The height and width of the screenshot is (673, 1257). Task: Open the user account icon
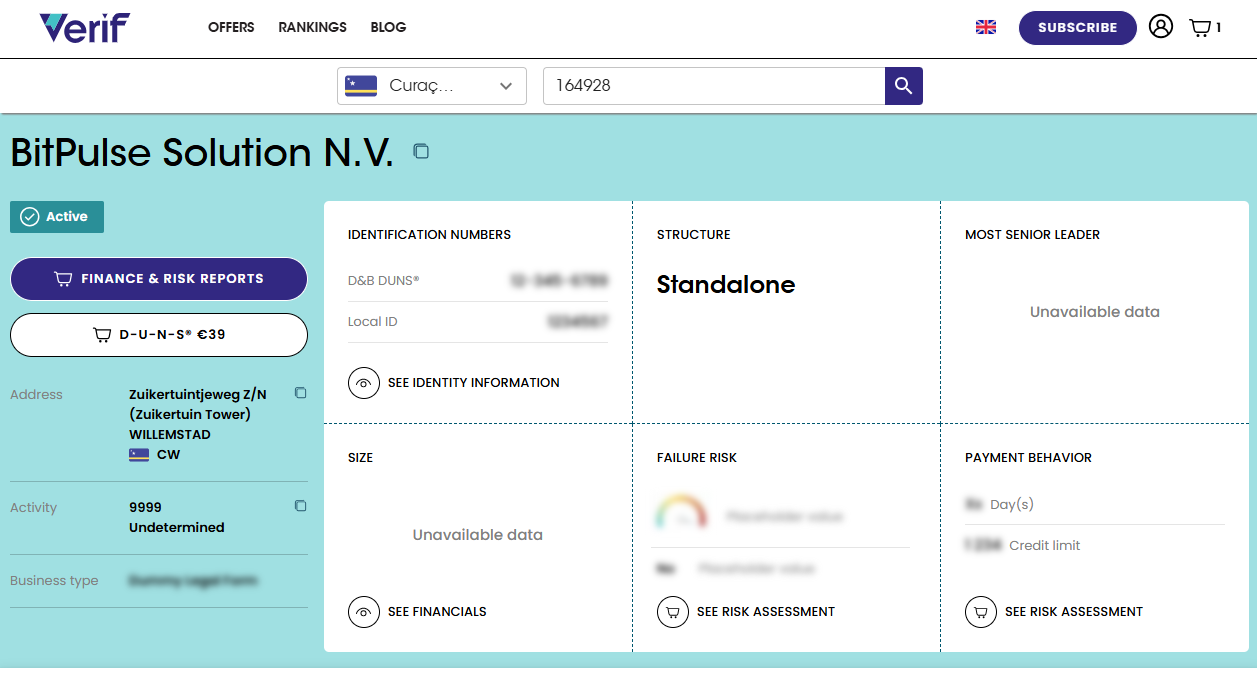[x=1161, y=27]
